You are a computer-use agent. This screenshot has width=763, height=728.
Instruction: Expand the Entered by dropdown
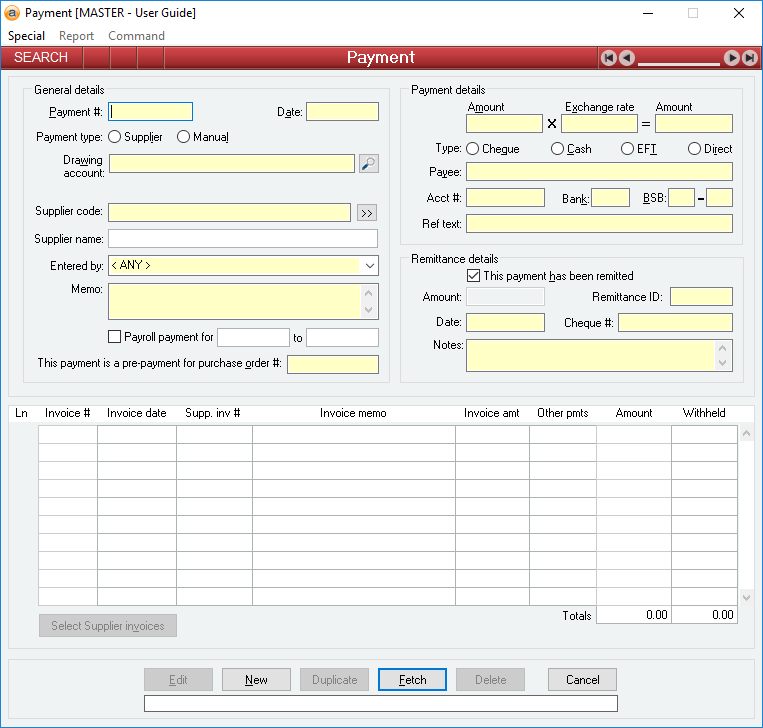coord(369,266)
